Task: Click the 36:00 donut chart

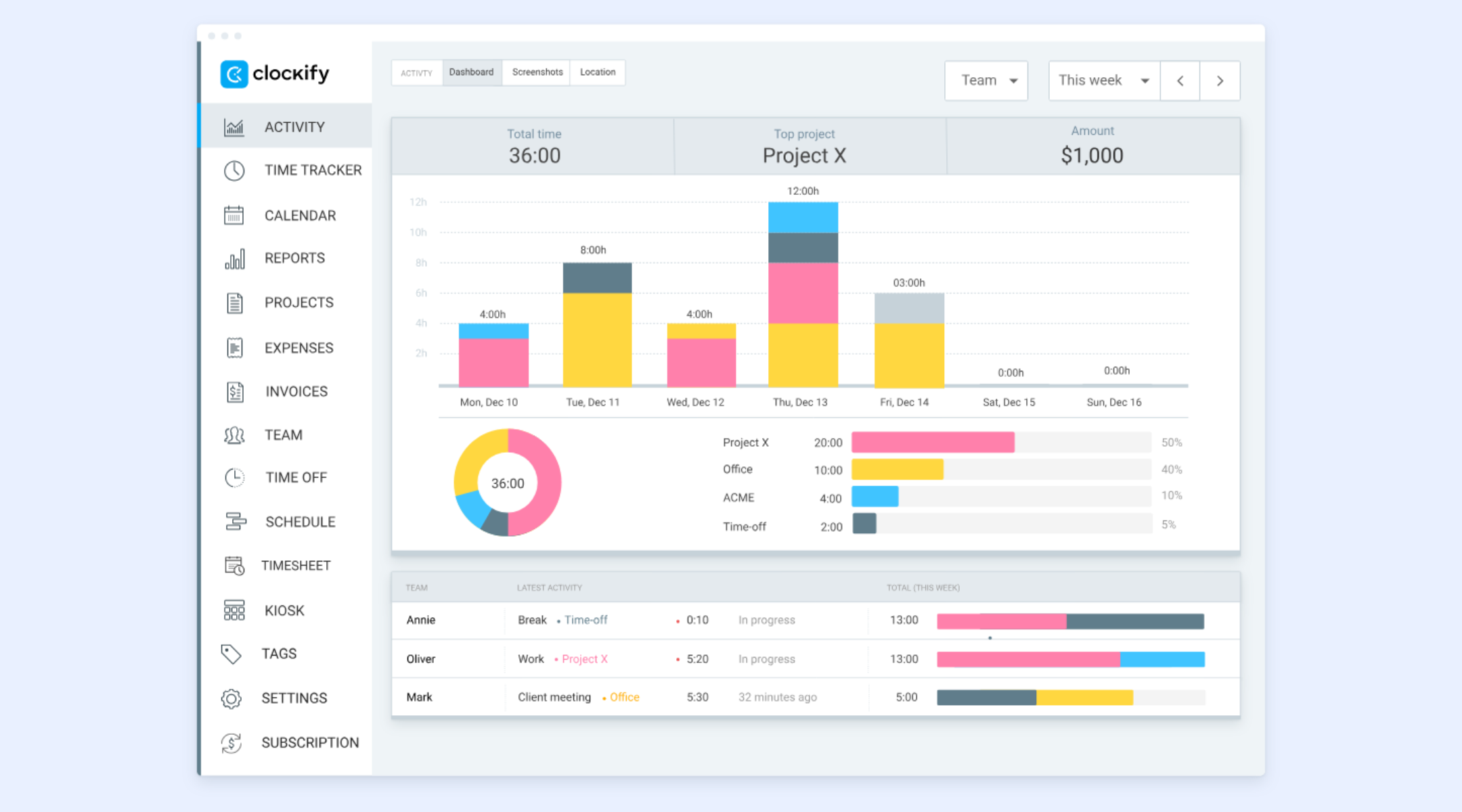Action: (x=508, y=482)
